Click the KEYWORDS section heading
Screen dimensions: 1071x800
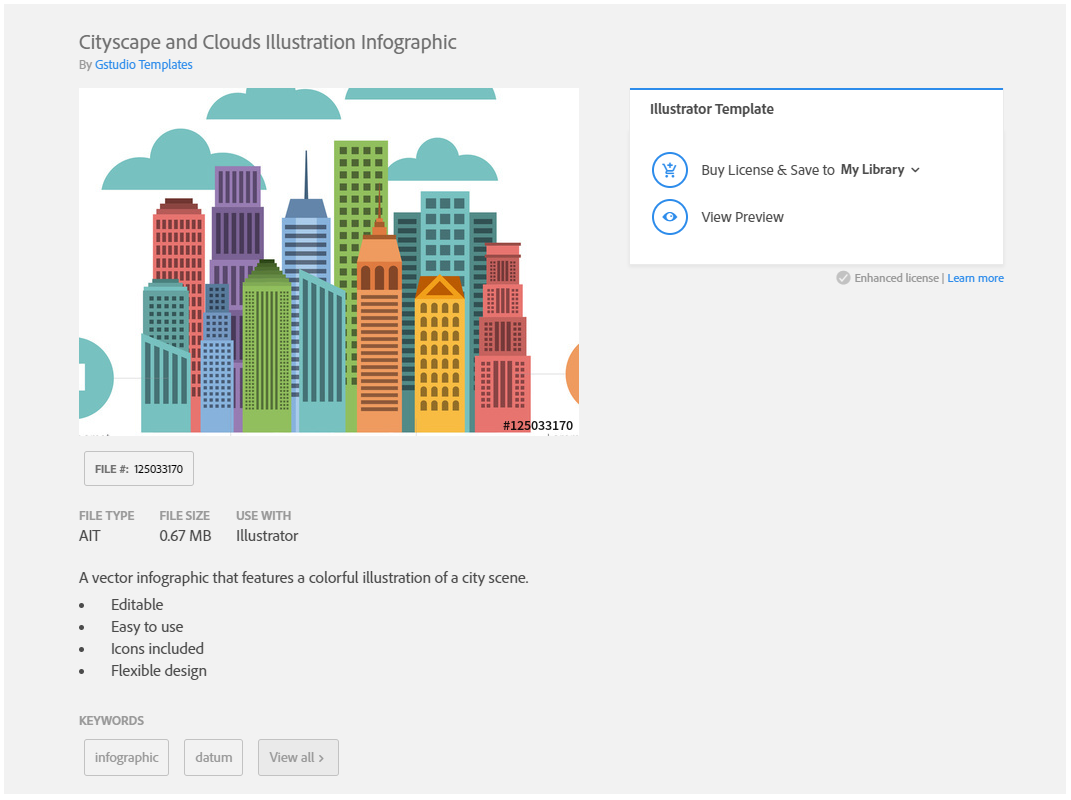pos(111,720)
